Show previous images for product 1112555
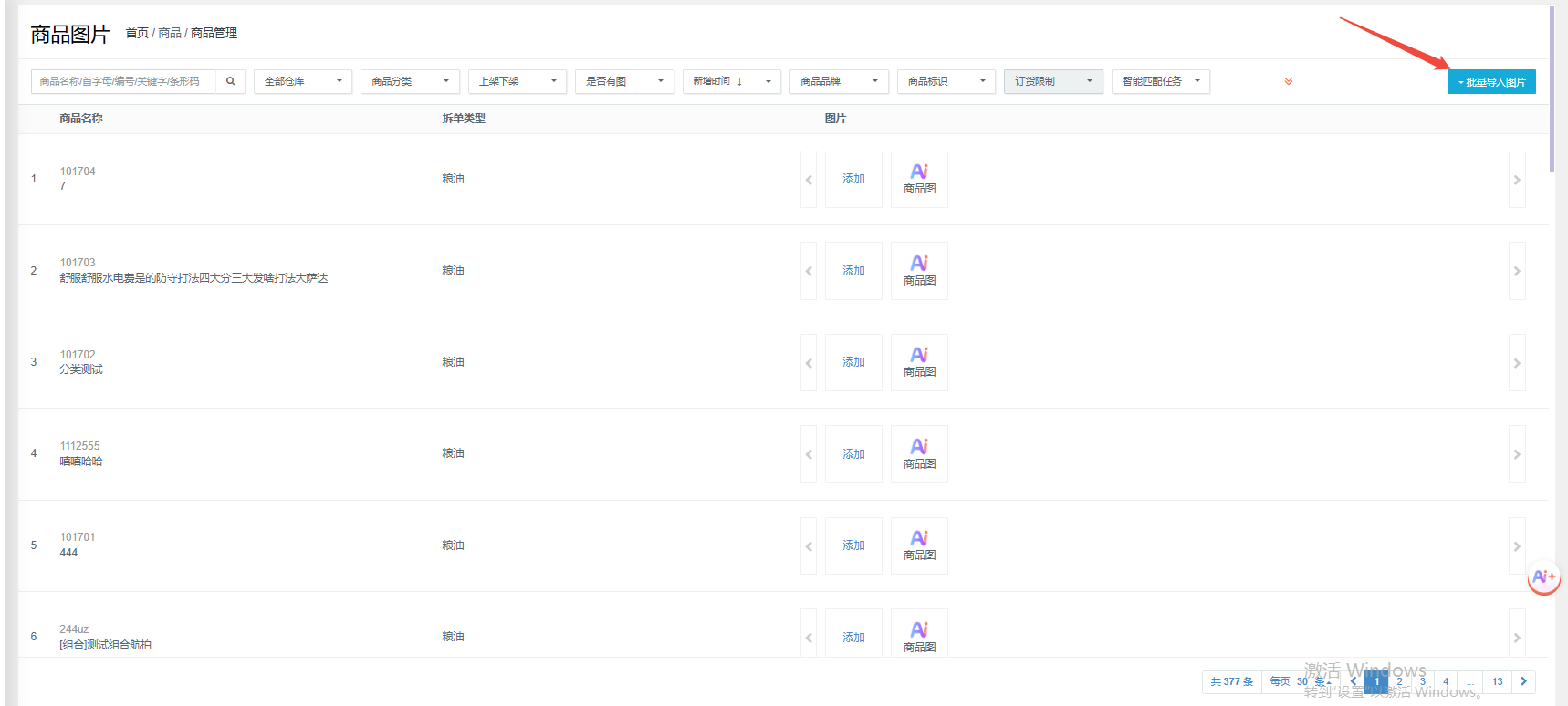The image size is (1568, 706). 809,453
